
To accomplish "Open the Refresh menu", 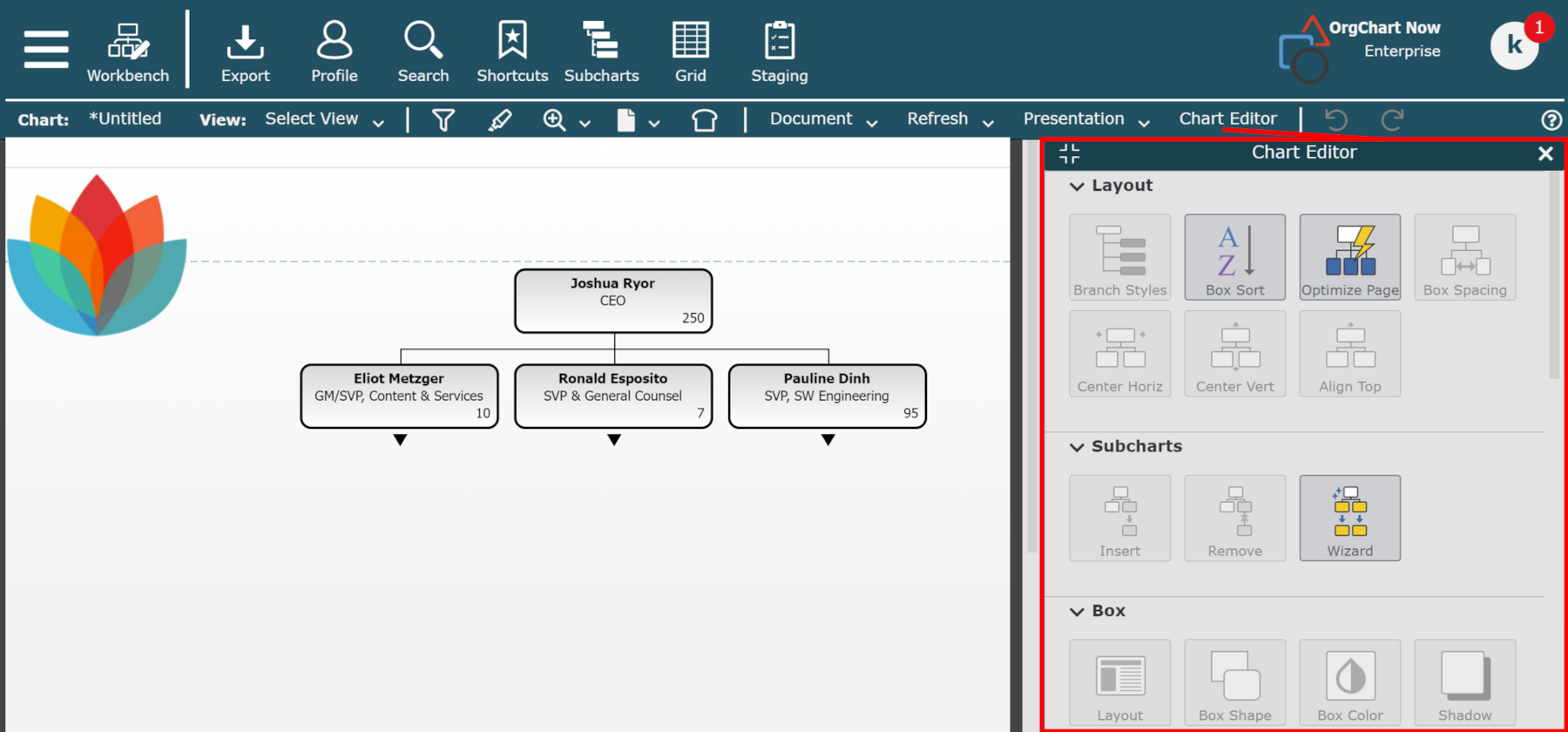I will 950,119.
